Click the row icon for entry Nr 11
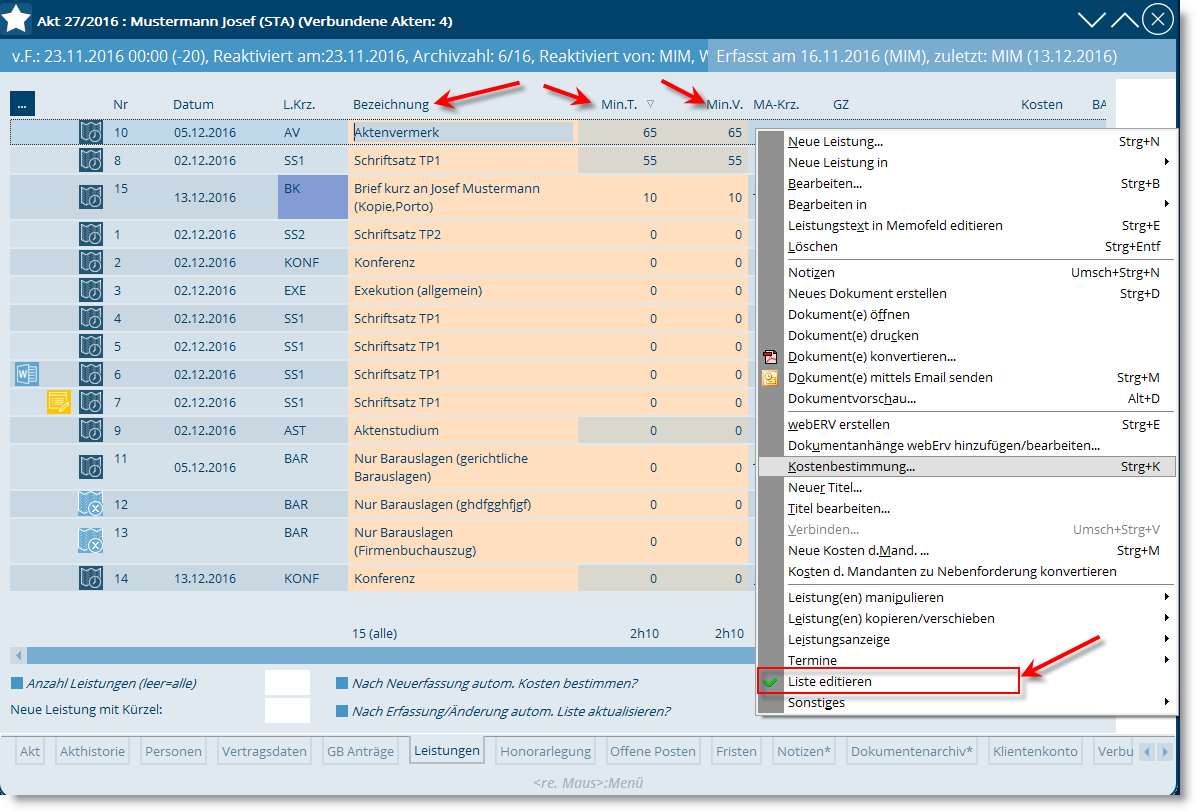Screen dimensions: 1196x811 click(91, 467)
